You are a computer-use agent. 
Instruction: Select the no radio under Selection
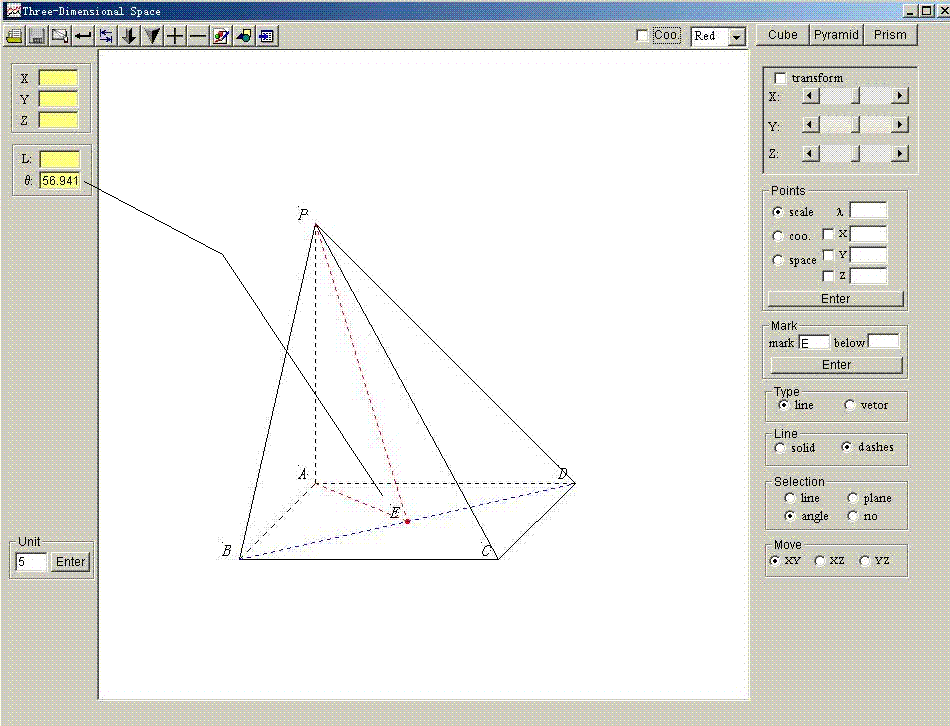pyautogui.click(x=852, y=516)
